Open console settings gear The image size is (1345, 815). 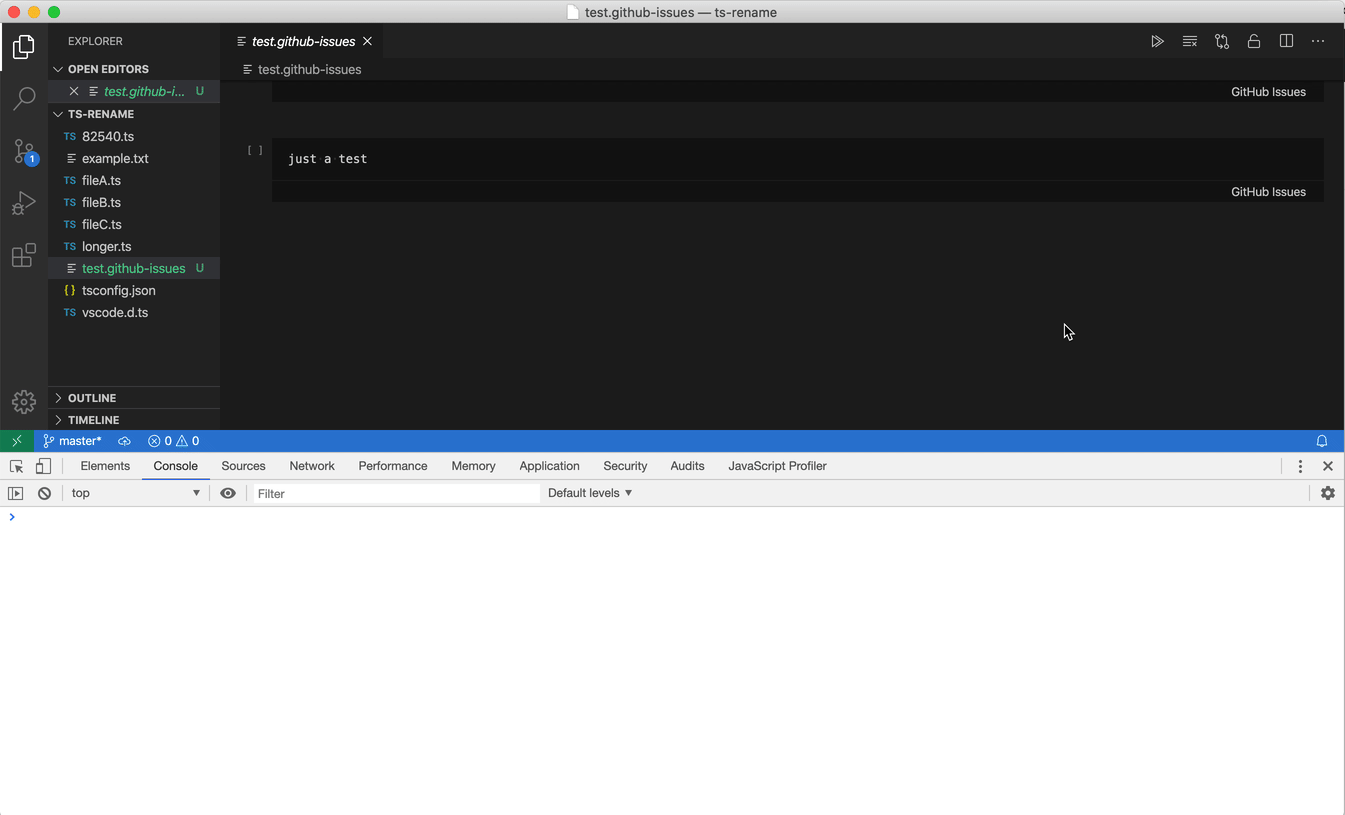click(1328, 493)
